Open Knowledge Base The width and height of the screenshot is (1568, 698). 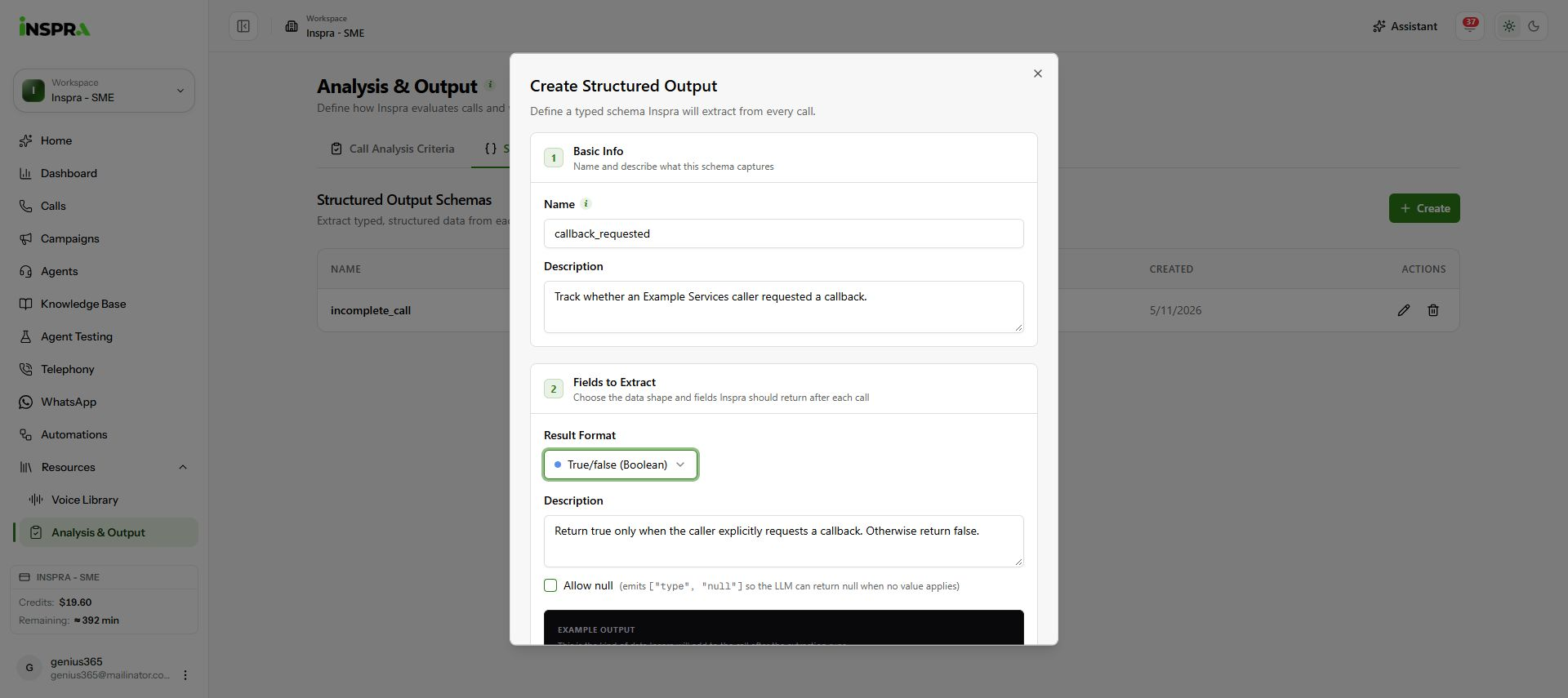pos(104,304)
